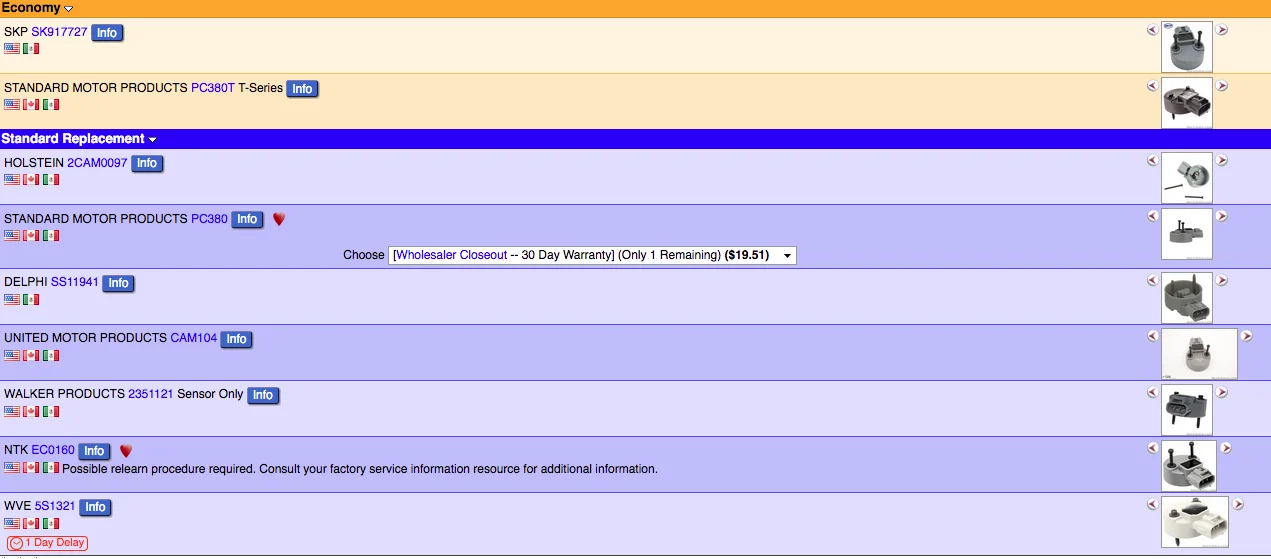The width and height of the screenshot is (1271, 559).
Task: Show next image for WALKER 2351121
Action: 1222,392
